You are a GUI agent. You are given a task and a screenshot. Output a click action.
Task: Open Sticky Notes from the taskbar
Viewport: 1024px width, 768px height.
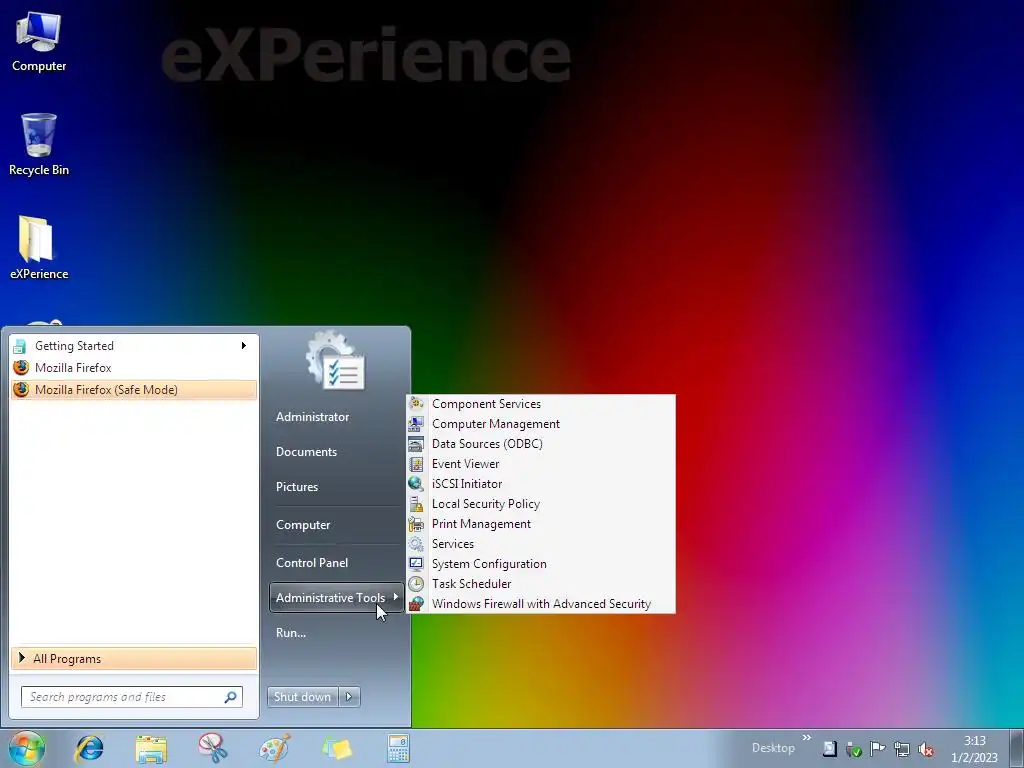337,748
